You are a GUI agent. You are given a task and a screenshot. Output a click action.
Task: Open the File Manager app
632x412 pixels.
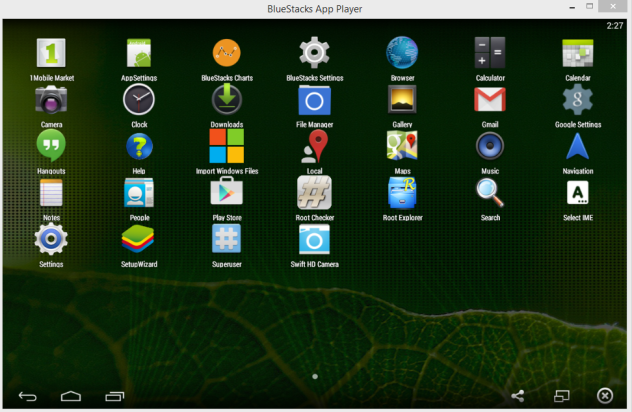coord(314,100)
